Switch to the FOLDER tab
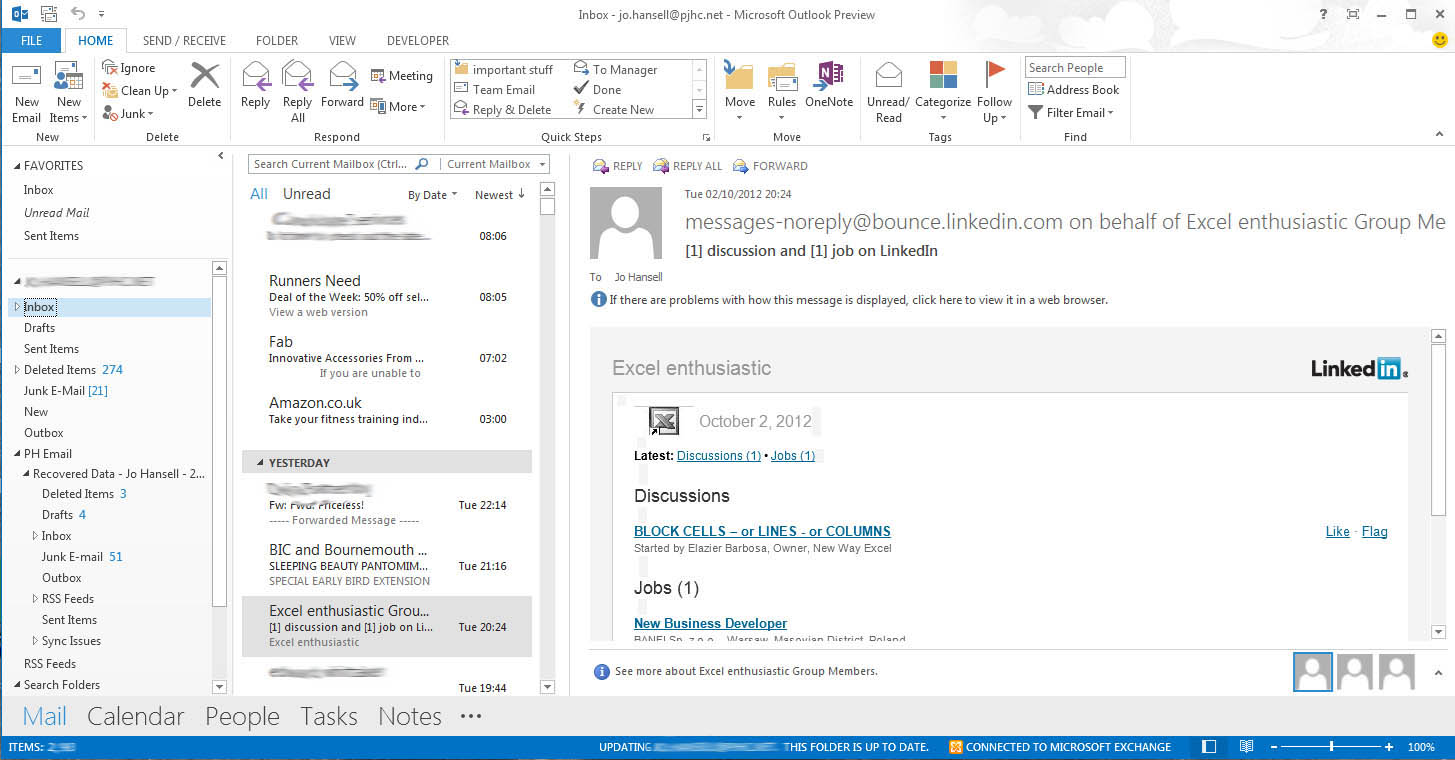 tap(277, 41)
